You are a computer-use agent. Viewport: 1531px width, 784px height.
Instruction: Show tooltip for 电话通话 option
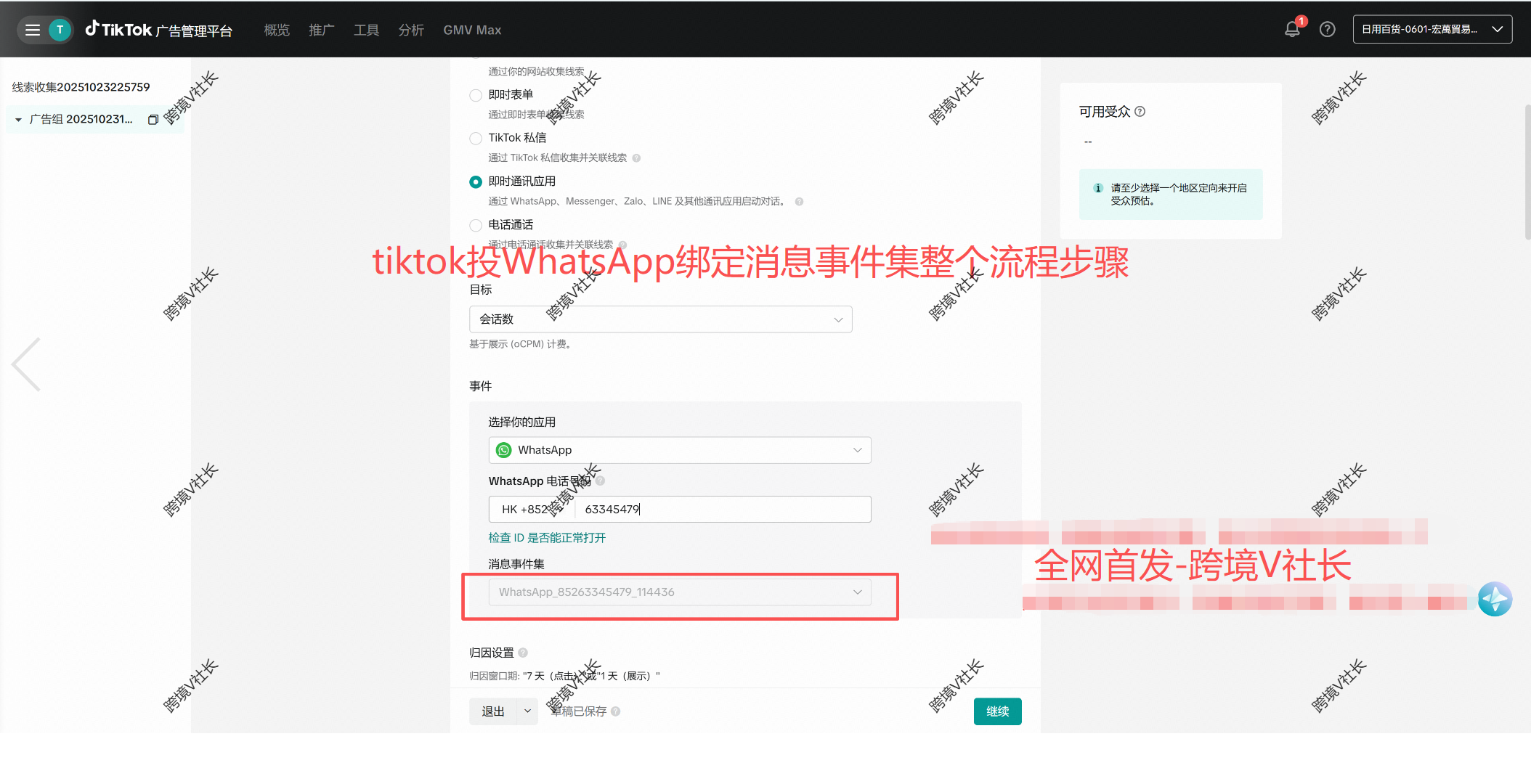[x=622, y=245]
